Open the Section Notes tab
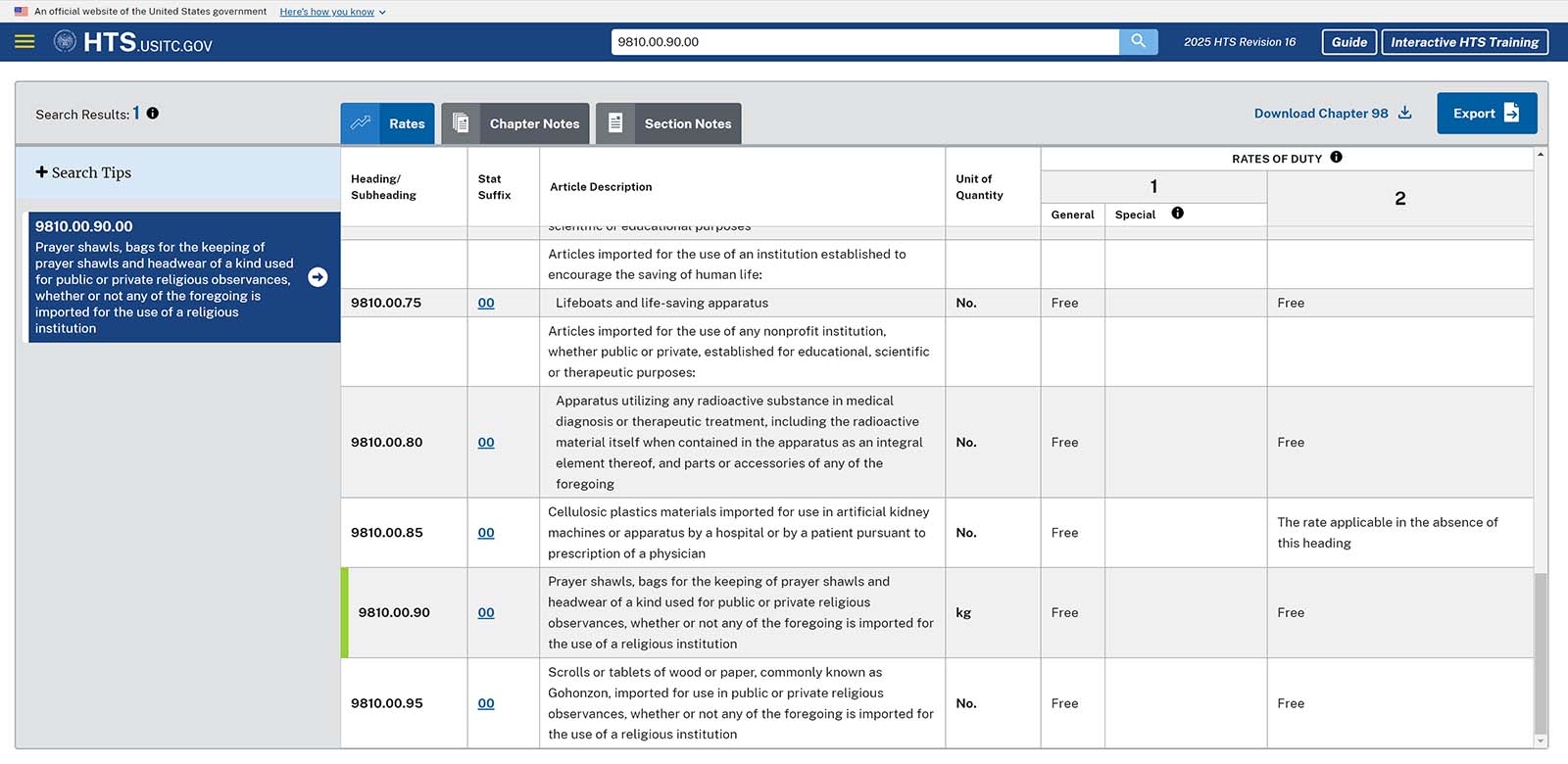The height and width of the screenshot is (764, 1568). coord(668,123)
